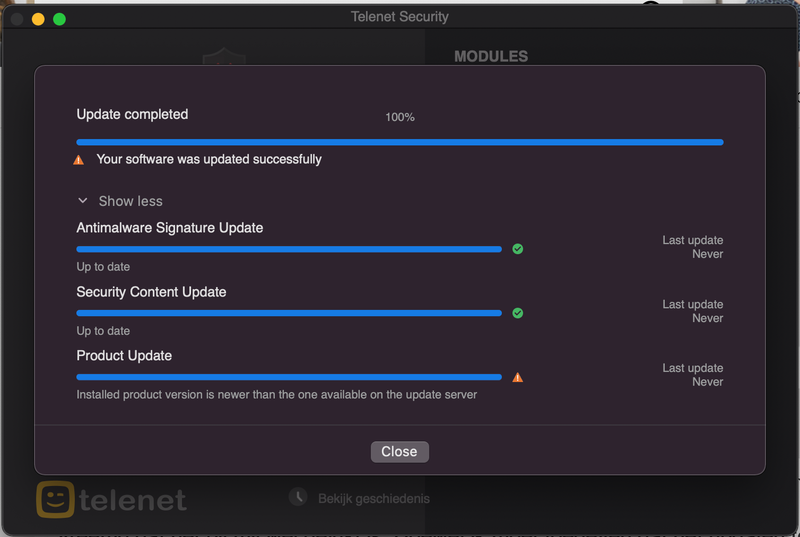Click the Update completed heading
Image resolution: width=800 pixels, height=537 pixels.
pyautogui.click(x=132, y=114)
